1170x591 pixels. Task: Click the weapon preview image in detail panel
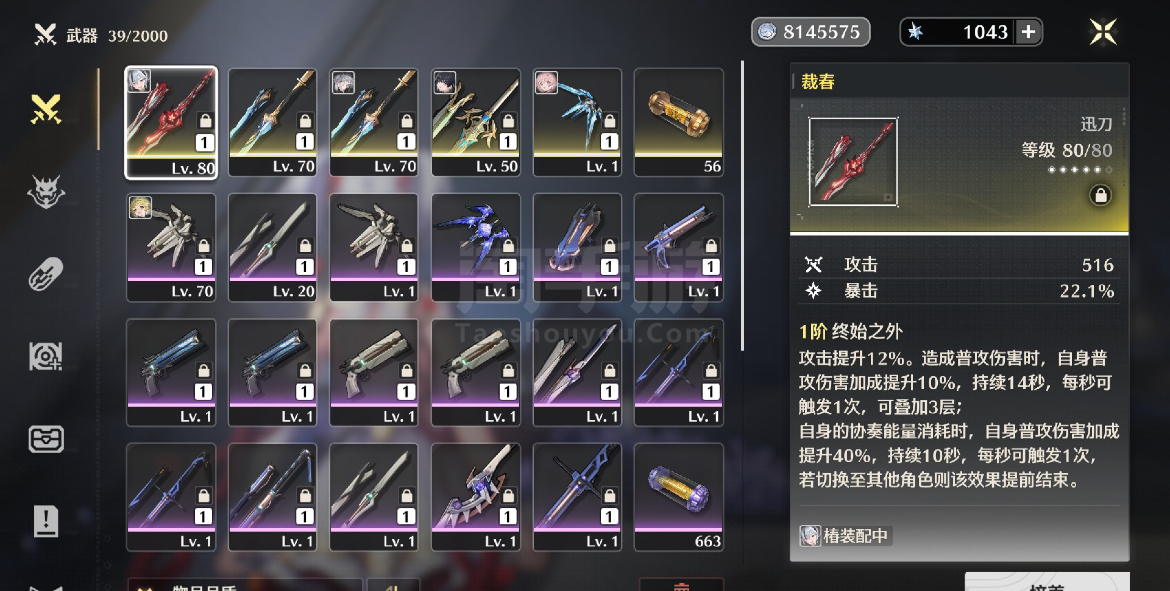[x=853, y=162]
